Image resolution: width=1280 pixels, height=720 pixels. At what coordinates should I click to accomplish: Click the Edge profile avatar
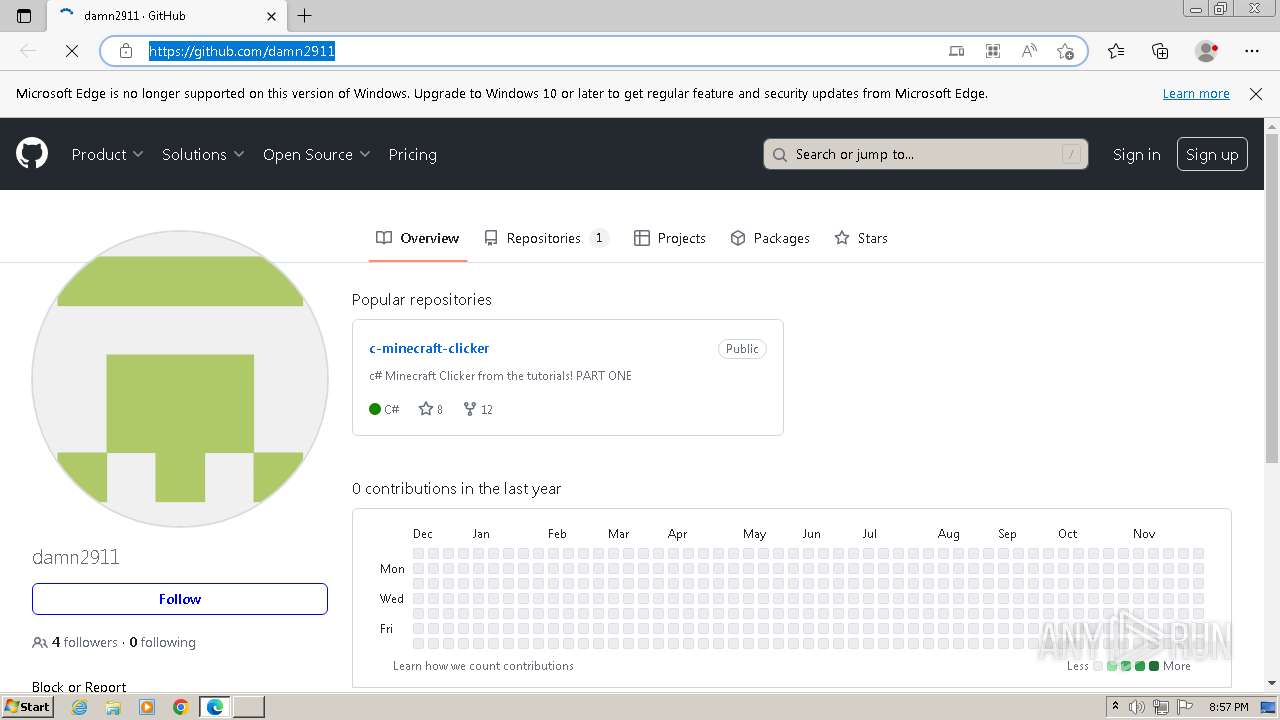1206,51
